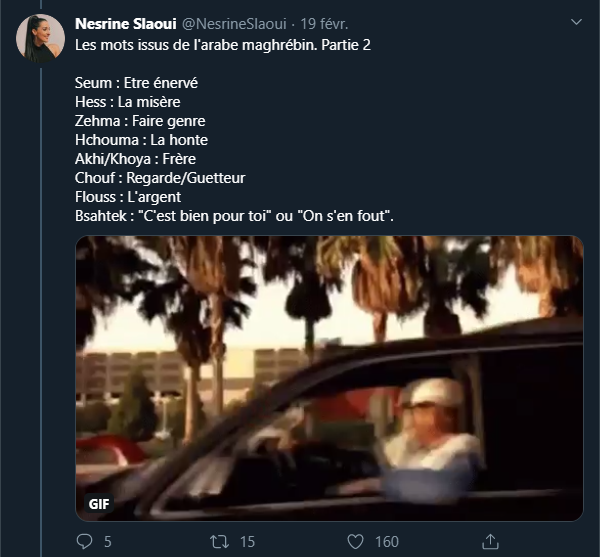
Task: Click the "Chouf : Regarde/Guetteur" text line
Action: (160, 178)
